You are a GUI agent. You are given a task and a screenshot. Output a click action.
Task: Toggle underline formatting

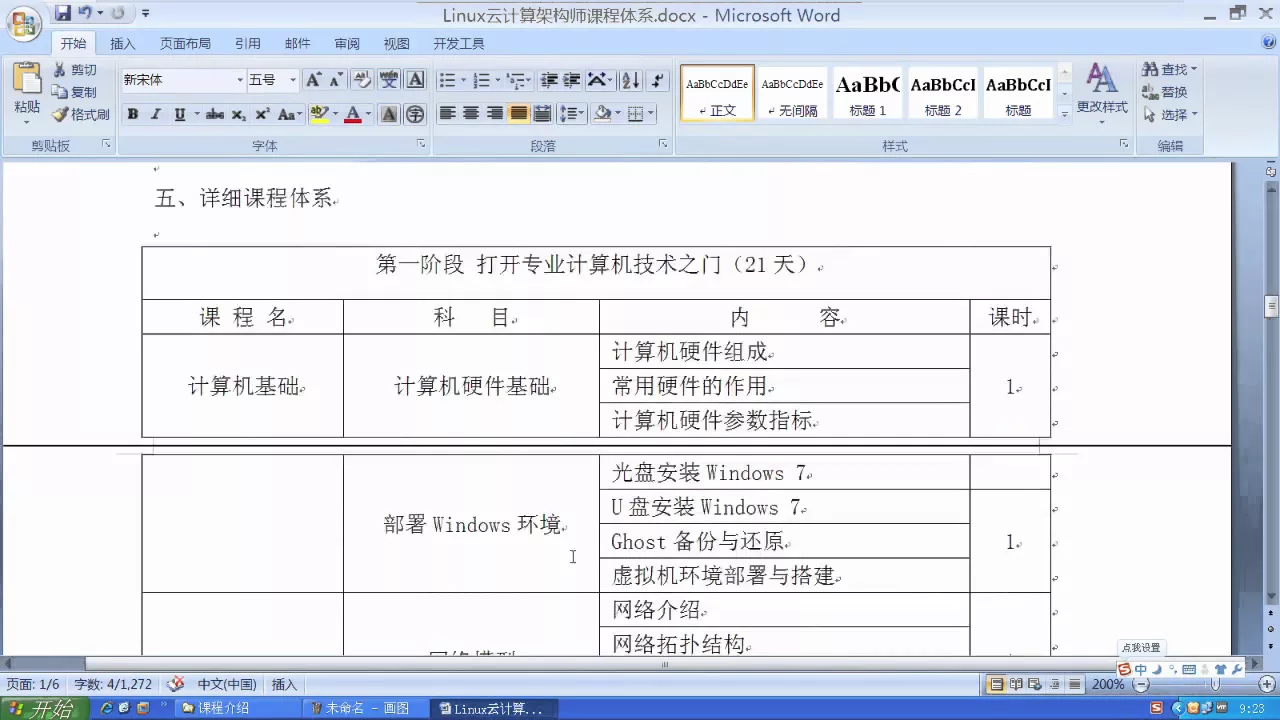click(180, 114)
